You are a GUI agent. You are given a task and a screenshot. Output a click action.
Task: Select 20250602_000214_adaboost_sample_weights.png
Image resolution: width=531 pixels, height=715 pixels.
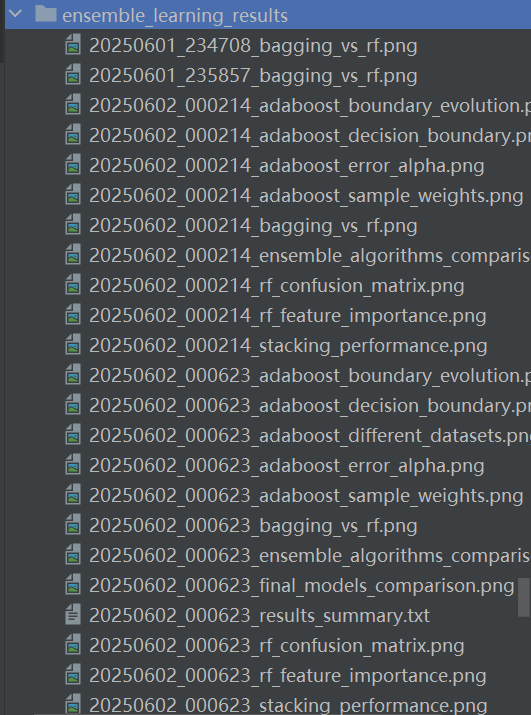(306, 196)
